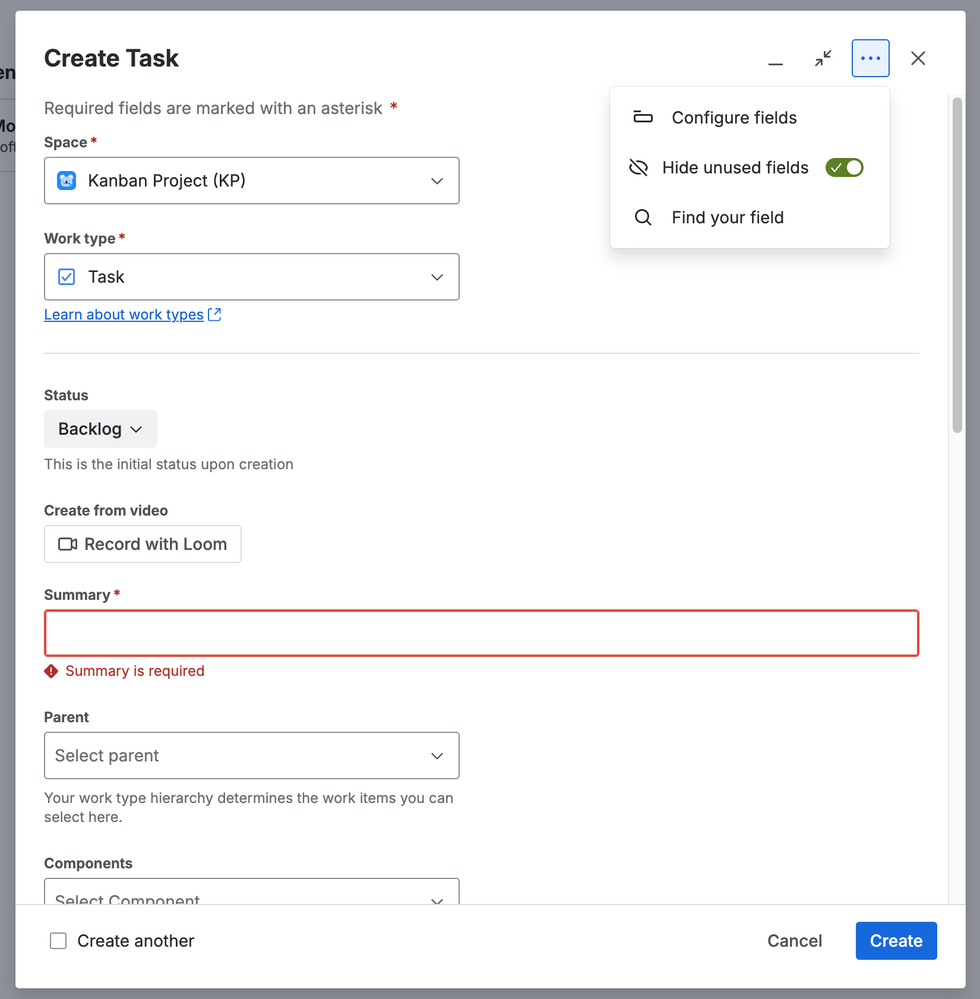
Task: Click the crossed-eye Hide unused fields icon
Action: 638,168
